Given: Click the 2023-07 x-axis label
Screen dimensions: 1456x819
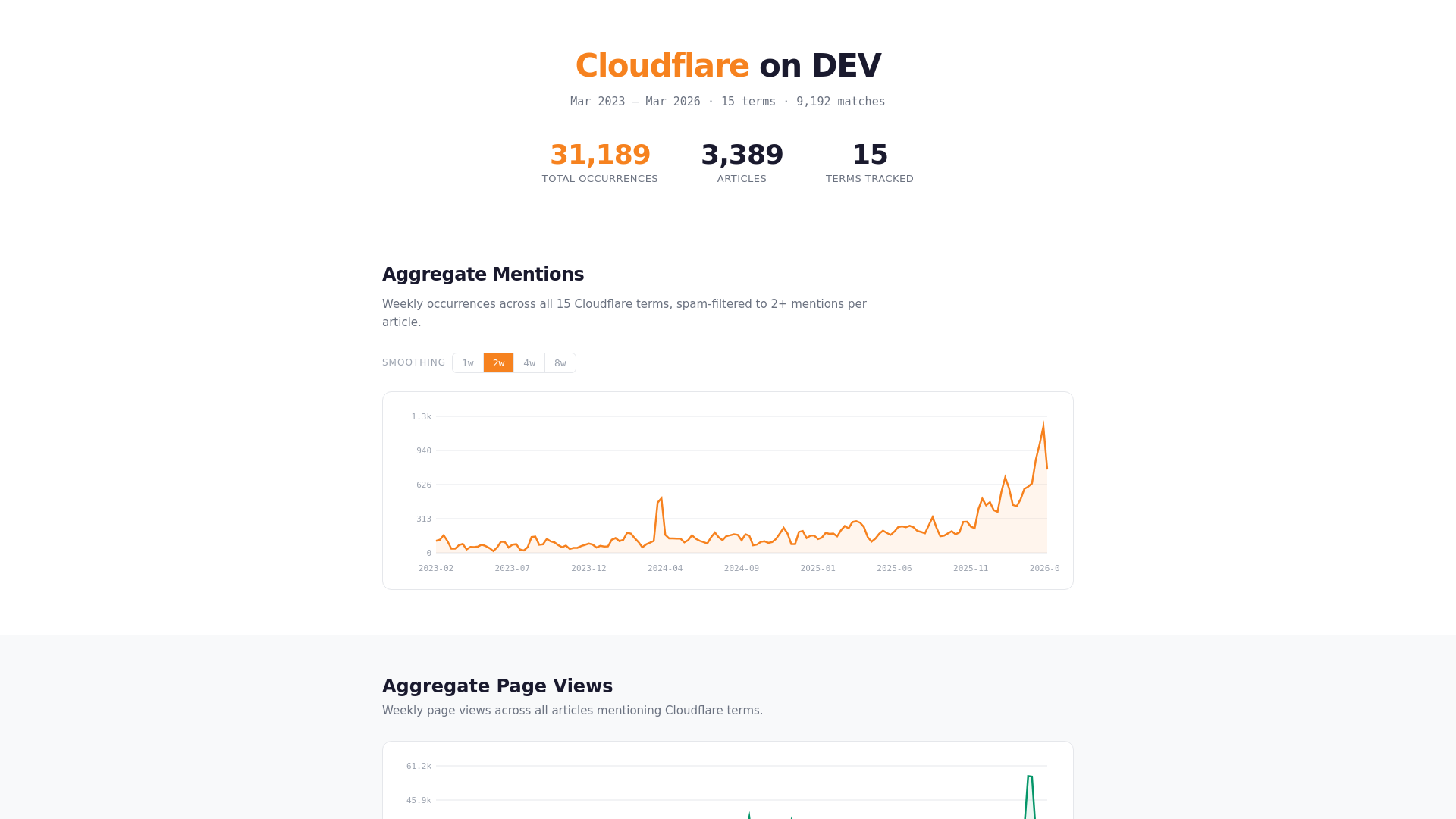Looking at the screenshot, I should pos(513,568).
